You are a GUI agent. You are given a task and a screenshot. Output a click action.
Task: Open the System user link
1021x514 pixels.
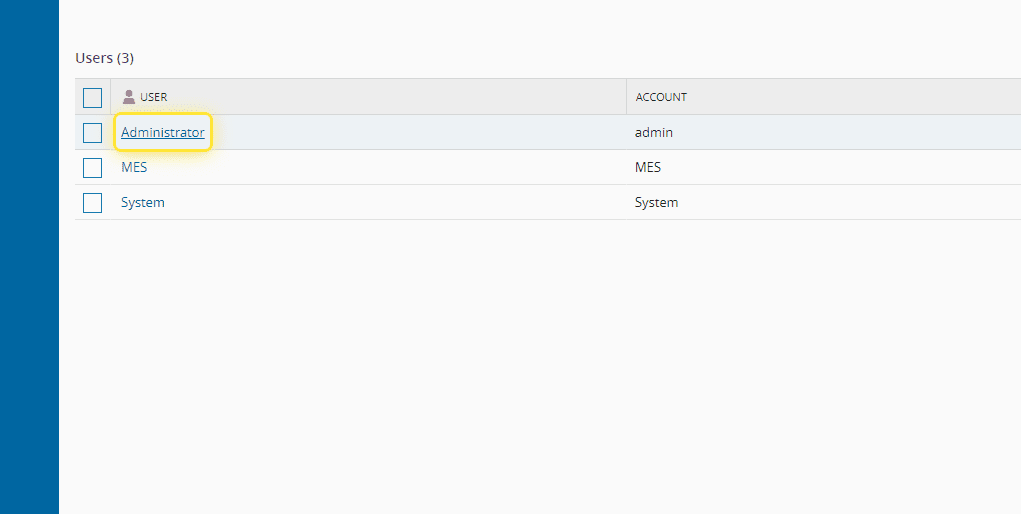click(x=142, y=202)
